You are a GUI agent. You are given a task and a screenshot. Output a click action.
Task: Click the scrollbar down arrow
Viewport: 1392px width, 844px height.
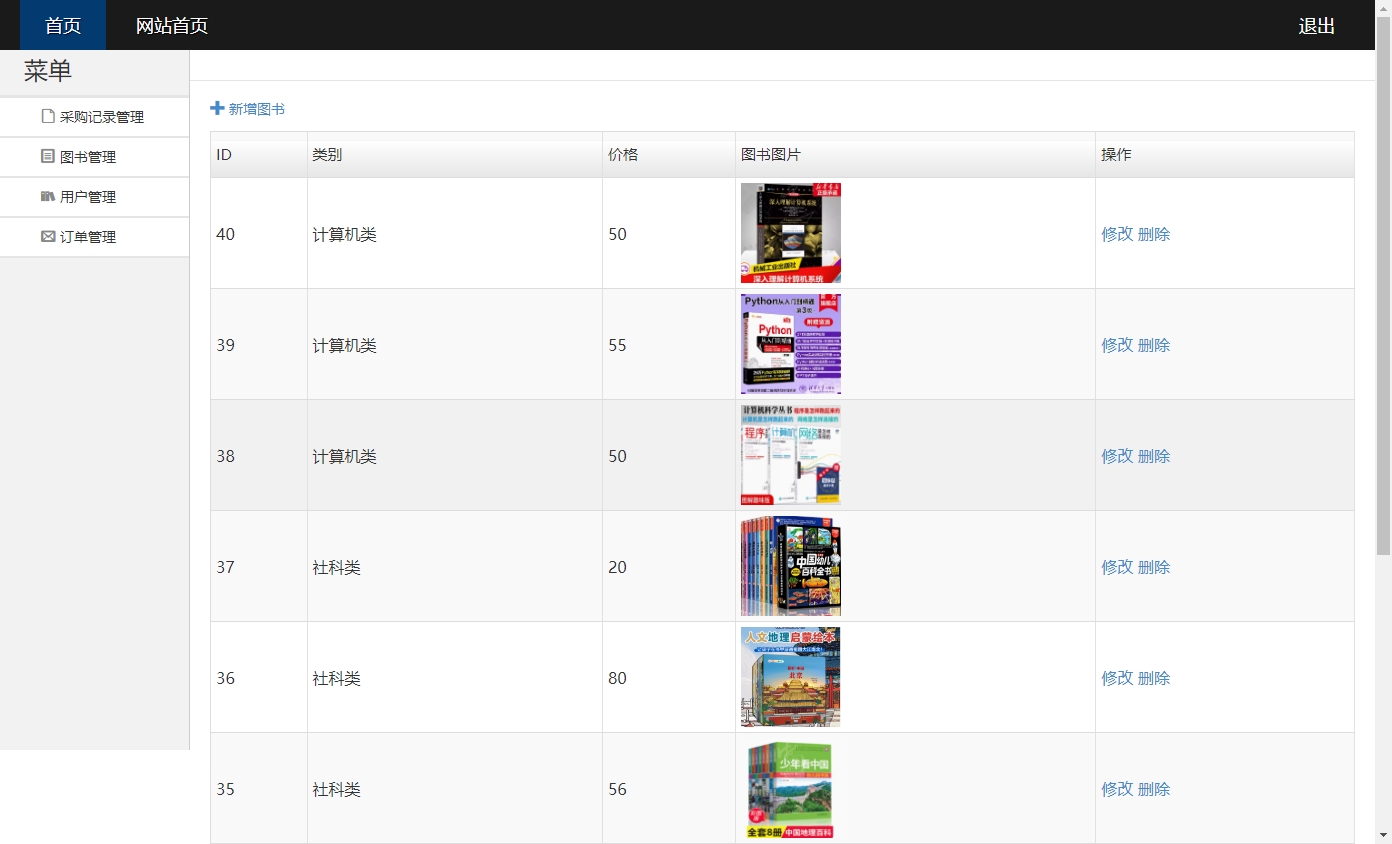pos(1384,835)
